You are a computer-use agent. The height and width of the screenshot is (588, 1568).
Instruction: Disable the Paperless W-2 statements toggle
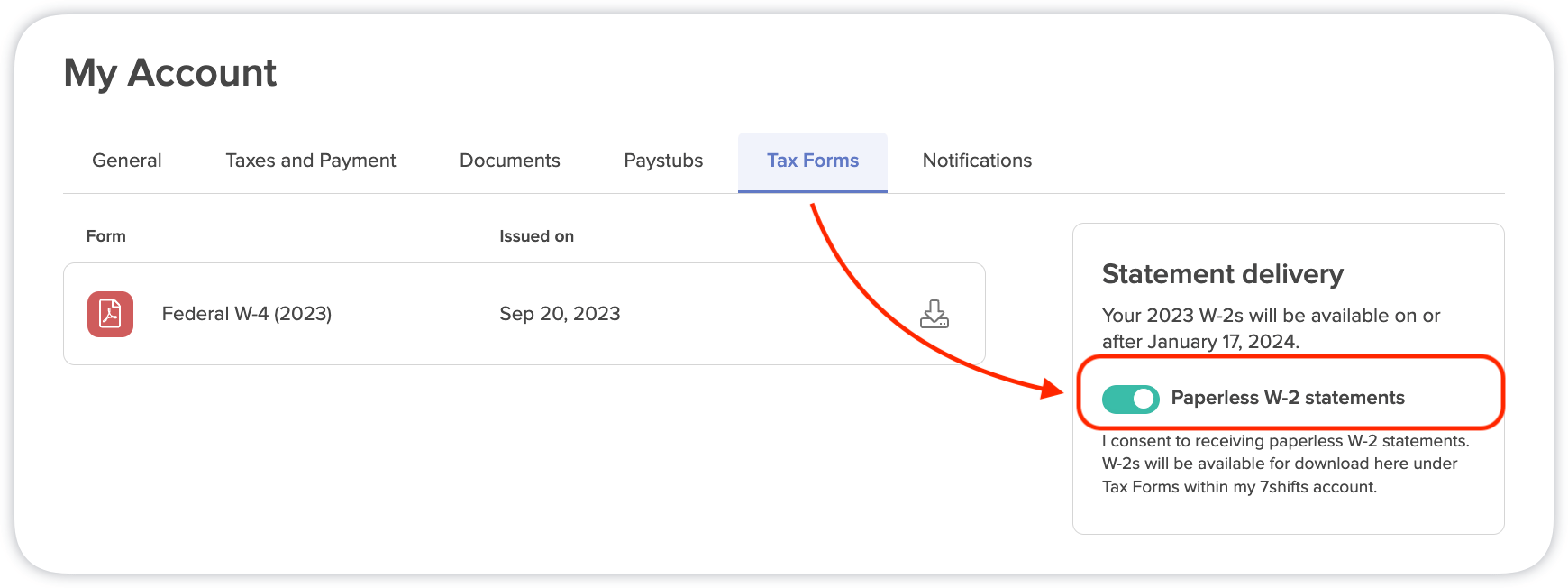click(x=1129, y=398)
